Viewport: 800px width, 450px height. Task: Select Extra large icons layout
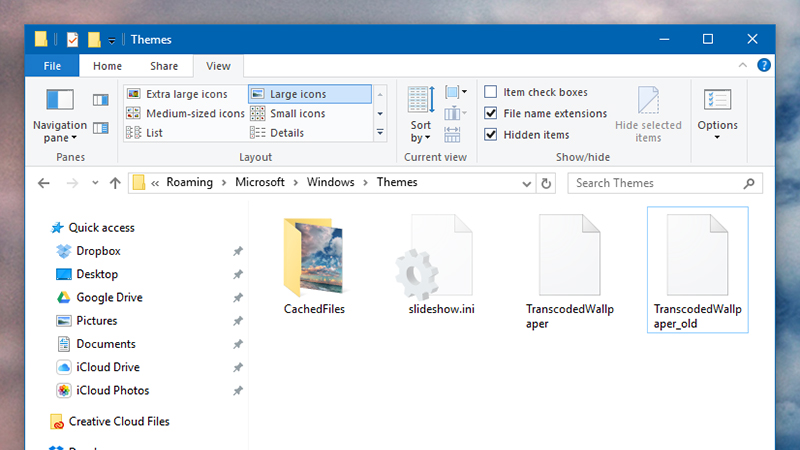[177, 94]
